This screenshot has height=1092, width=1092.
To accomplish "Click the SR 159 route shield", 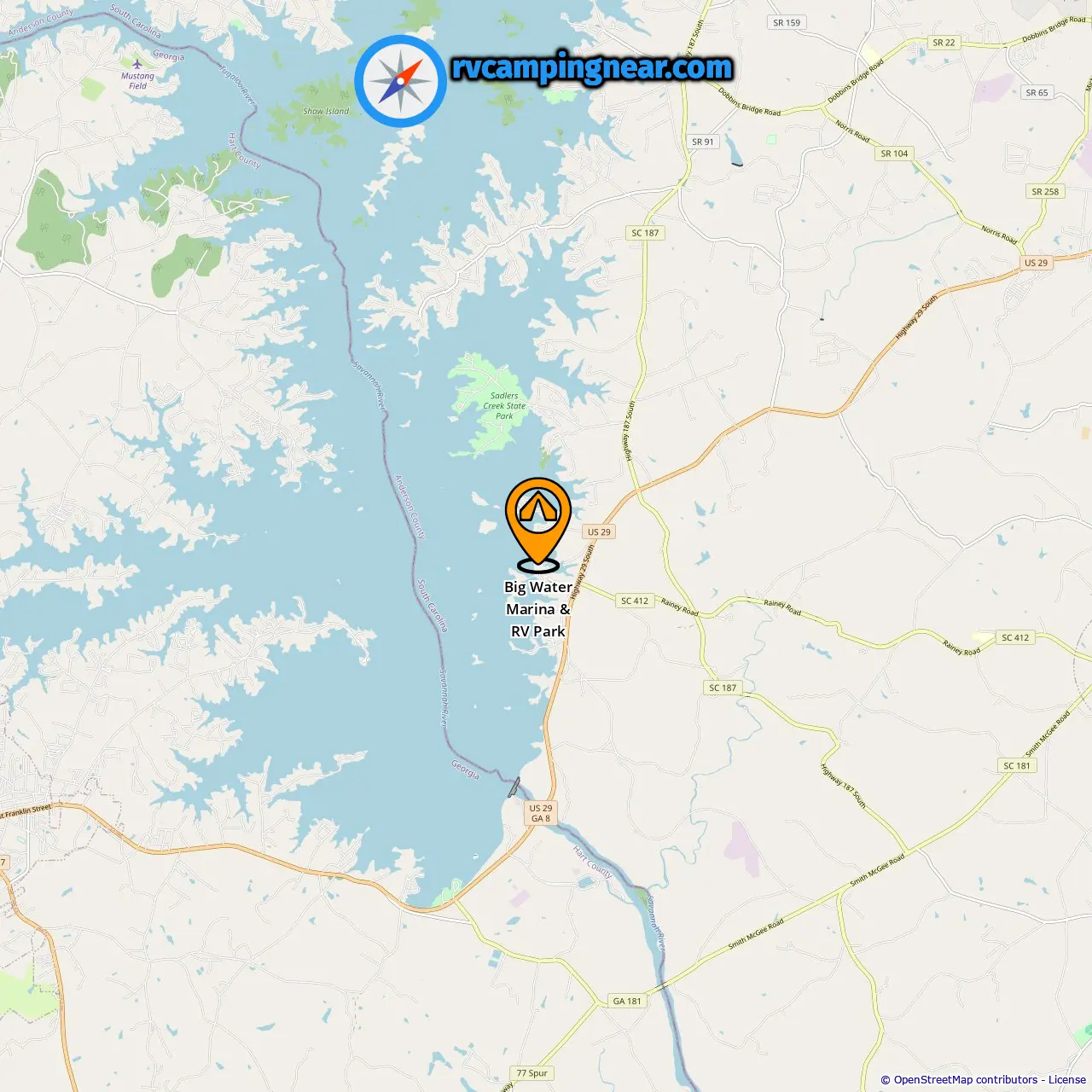I will (x=787, y=23).
